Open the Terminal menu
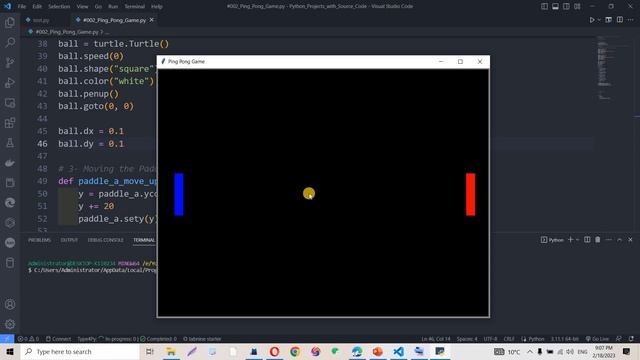 pos(135,7)
